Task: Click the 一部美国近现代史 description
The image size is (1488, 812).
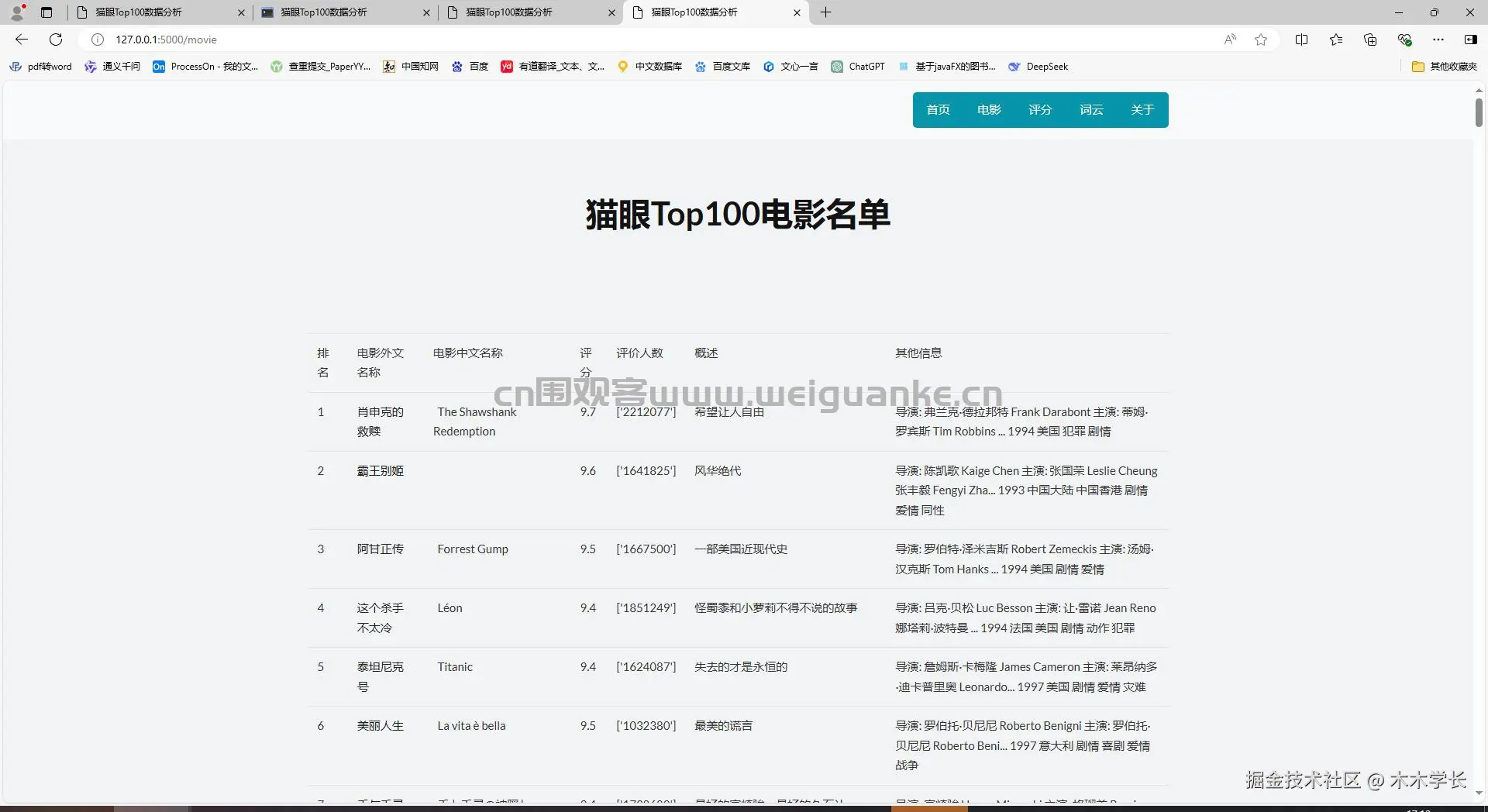Action: tap(741, 549)
